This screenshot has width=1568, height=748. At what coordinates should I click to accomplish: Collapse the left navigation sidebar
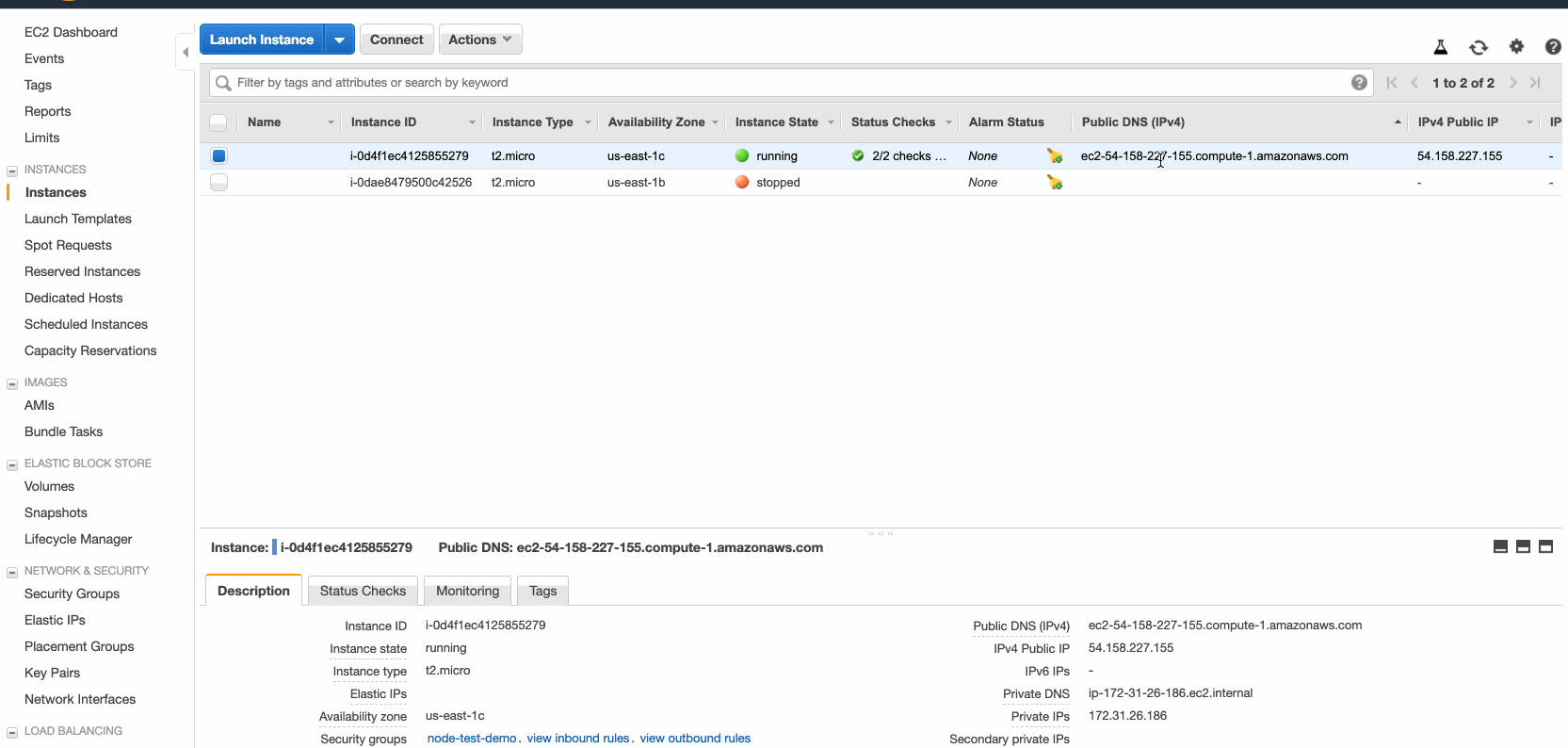point(186,52)
